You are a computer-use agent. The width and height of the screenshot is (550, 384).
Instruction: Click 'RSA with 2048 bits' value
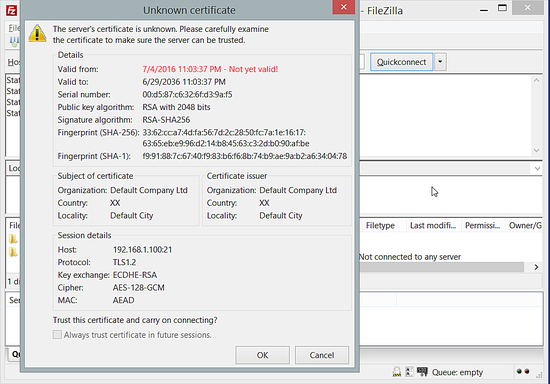click(x=176, y=107)
